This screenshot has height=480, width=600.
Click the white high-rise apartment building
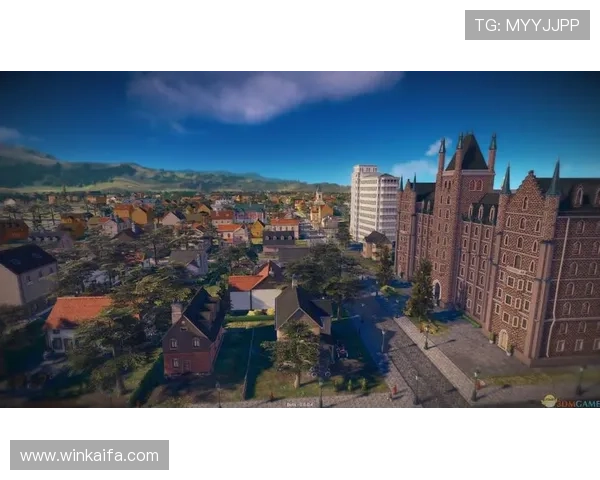pos(375,202)
